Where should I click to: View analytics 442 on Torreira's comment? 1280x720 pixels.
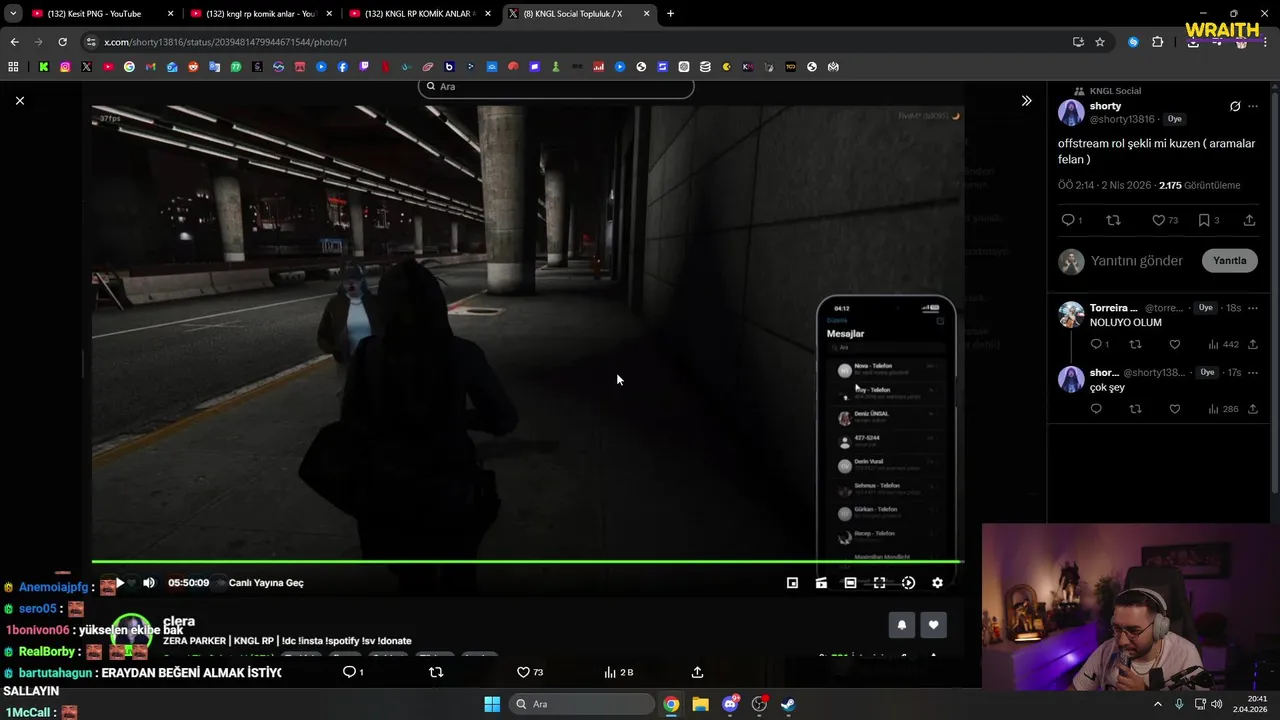1222,344
